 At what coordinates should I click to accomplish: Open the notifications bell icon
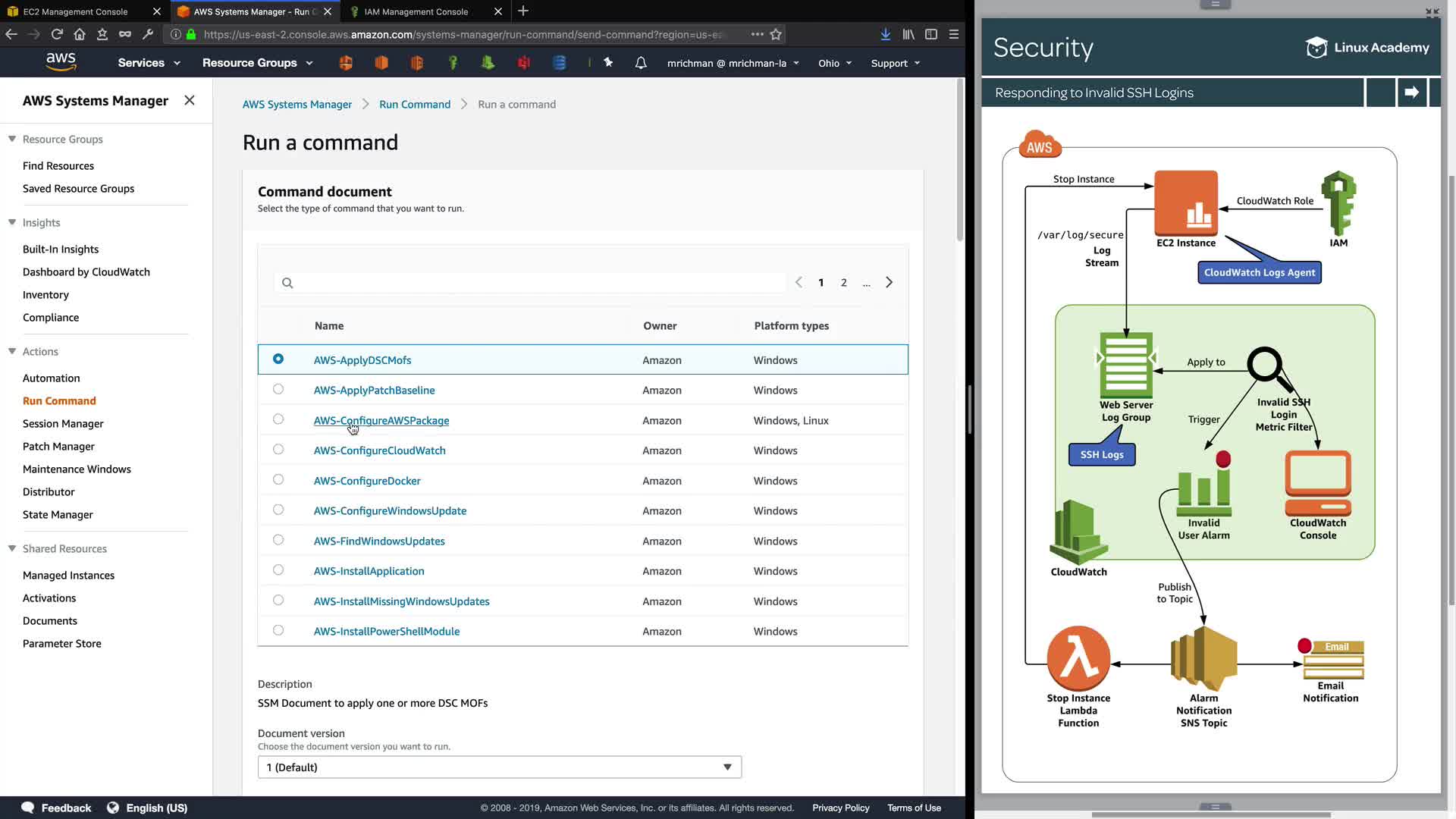(x=641, y=63)
